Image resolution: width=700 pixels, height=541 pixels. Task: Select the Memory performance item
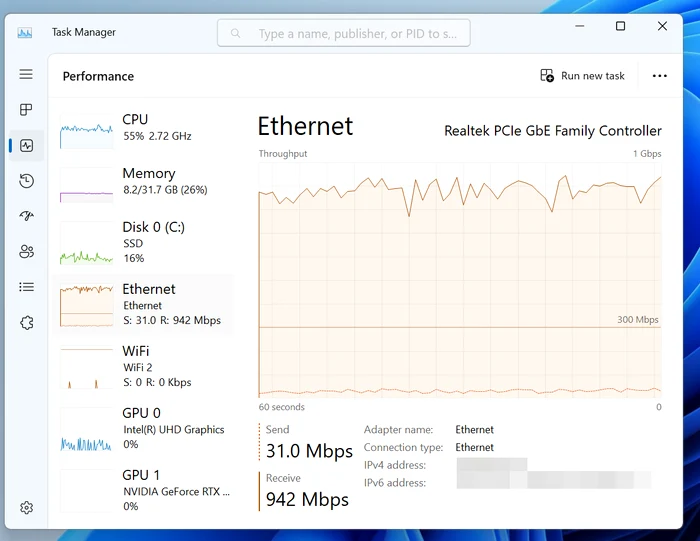(x=143, y=181)
